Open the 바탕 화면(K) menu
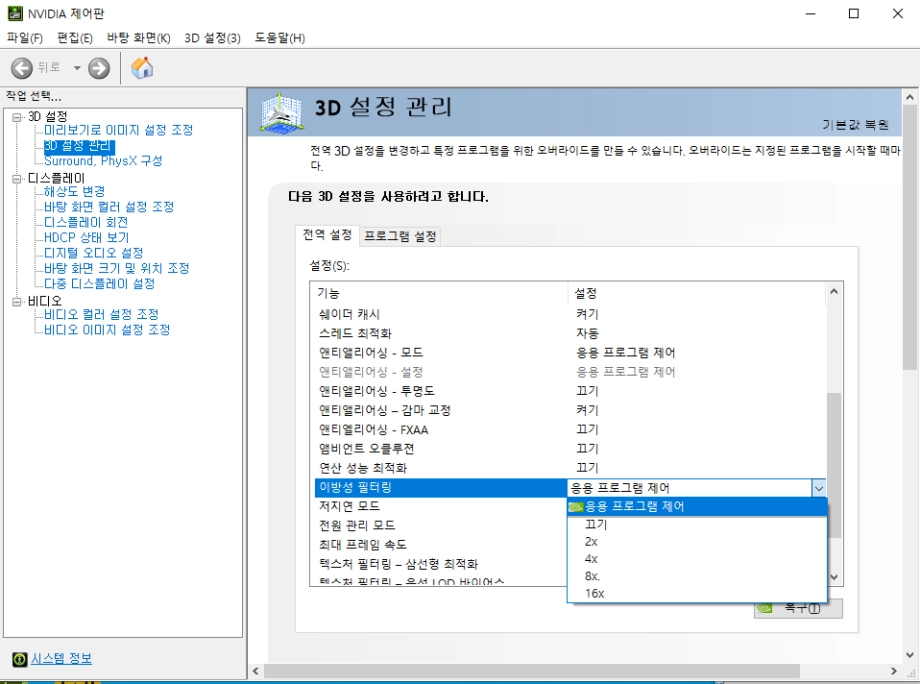 click(138, 38)
